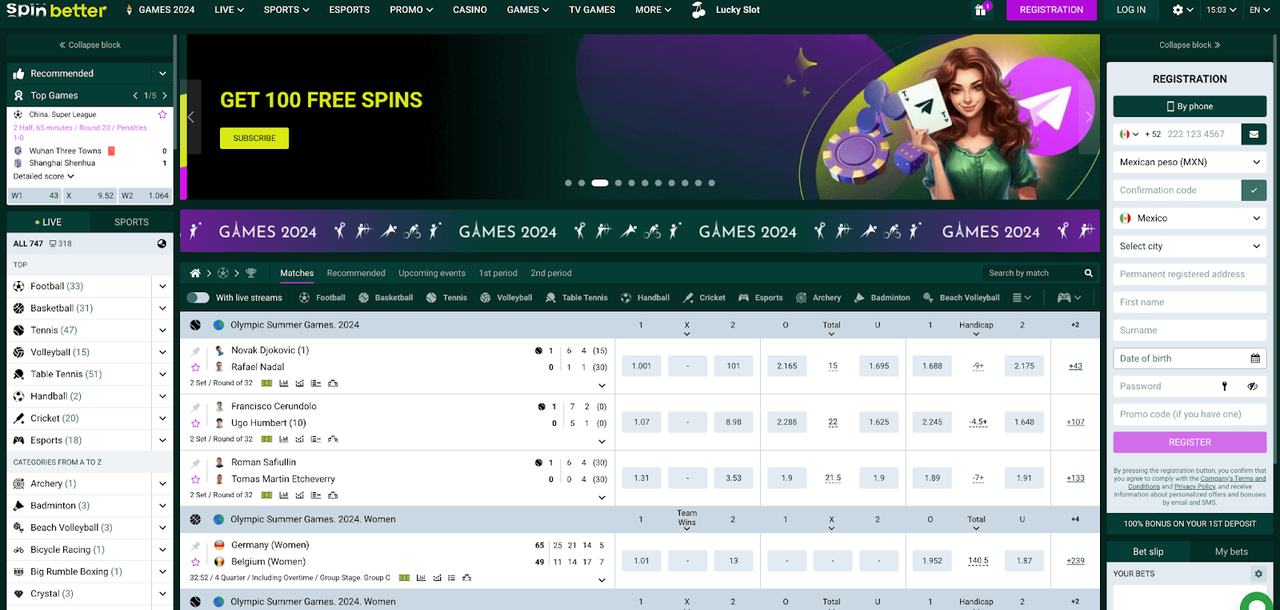Select By phone registration button
Image resolution: width=1280 pixels, height=610 pixels.
click(x=1190, y=106)
